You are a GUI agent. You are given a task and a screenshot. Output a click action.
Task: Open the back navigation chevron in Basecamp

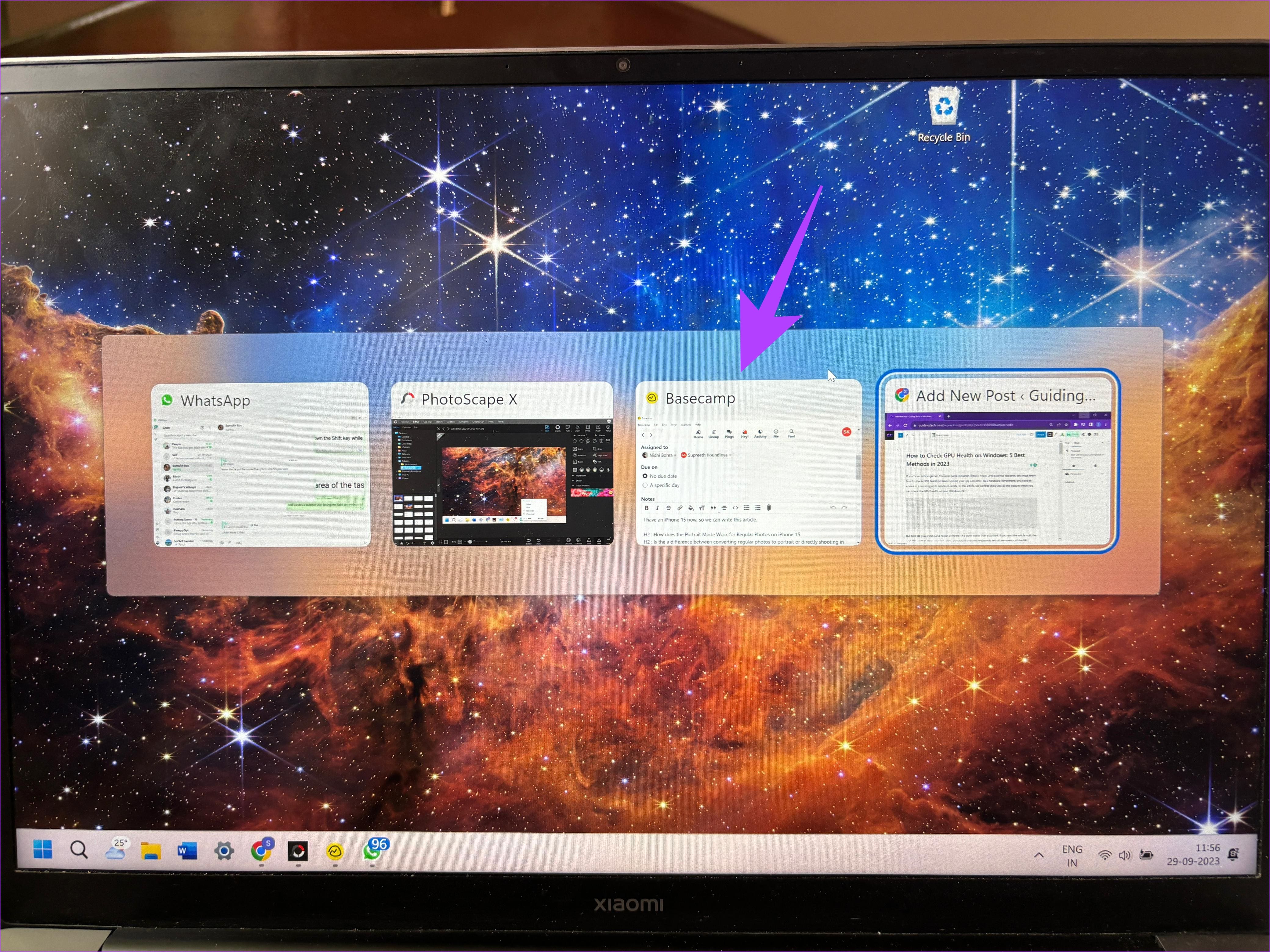point(644,435)
